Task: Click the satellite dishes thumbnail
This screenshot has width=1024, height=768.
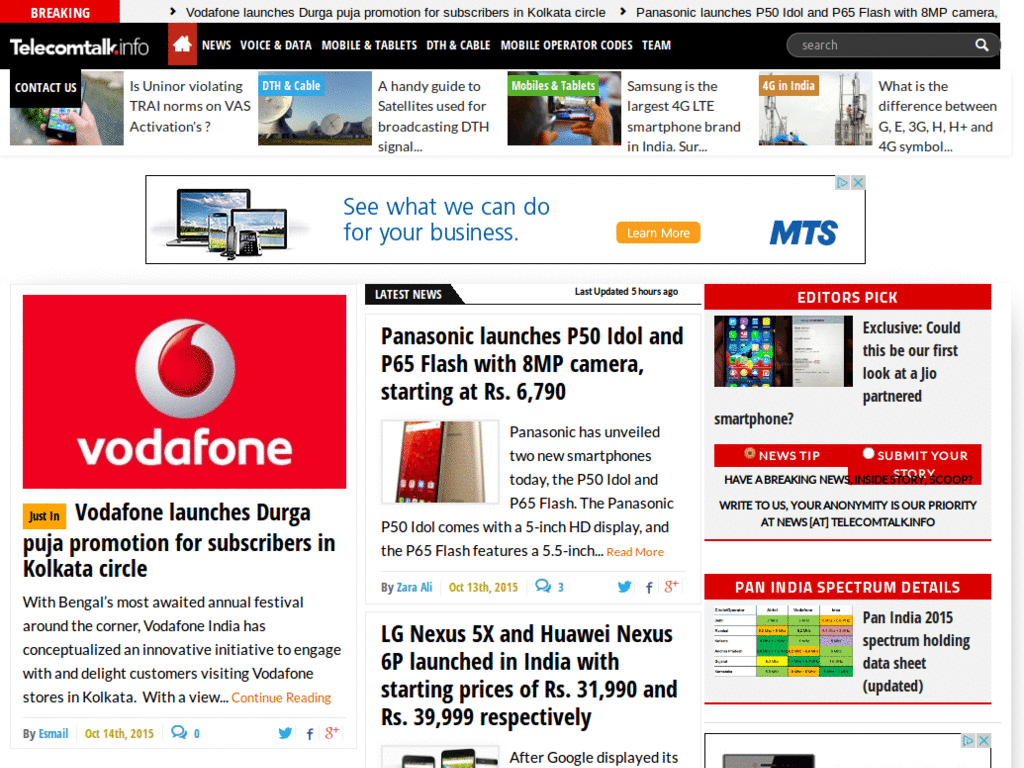Action: (315, 108)
